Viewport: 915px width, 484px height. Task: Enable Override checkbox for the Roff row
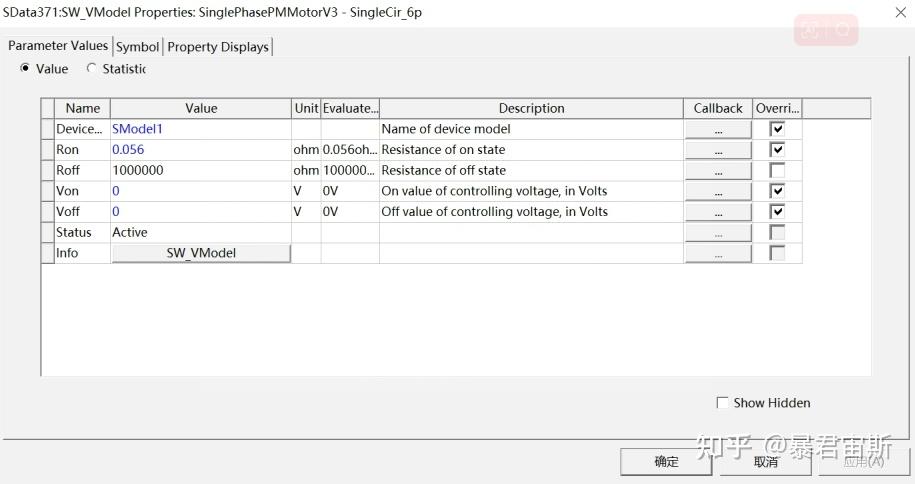[777, 171]
